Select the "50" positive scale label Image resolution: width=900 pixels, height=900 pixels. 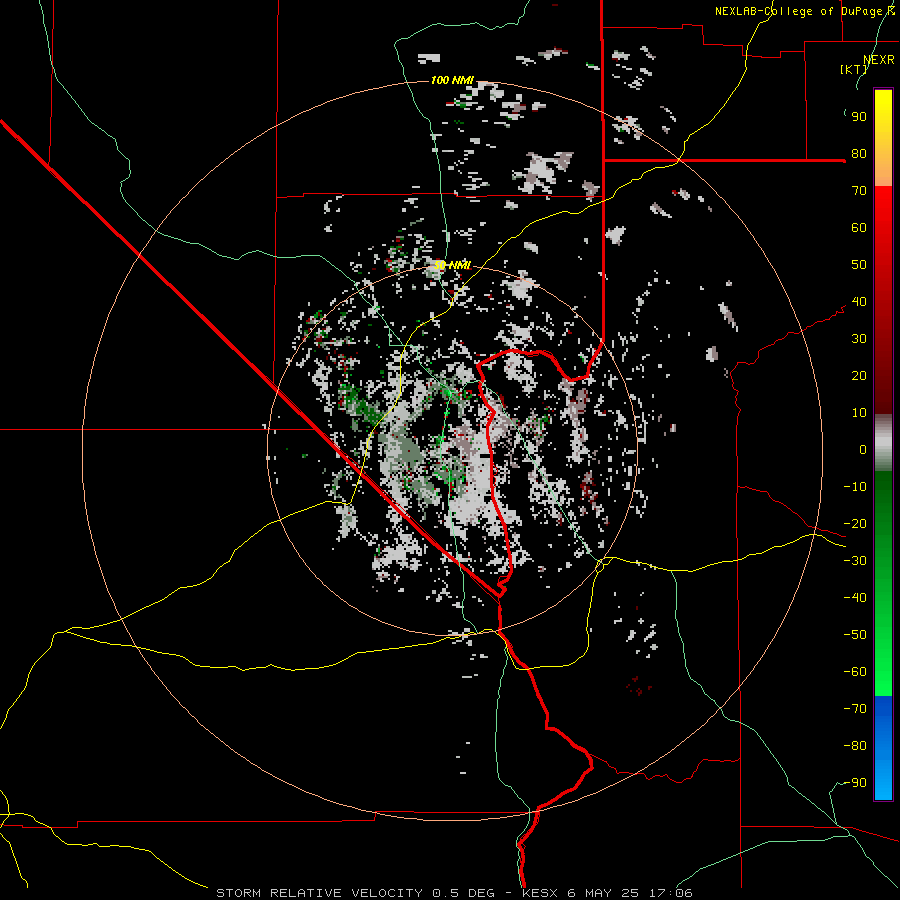(x=859, y=265)
